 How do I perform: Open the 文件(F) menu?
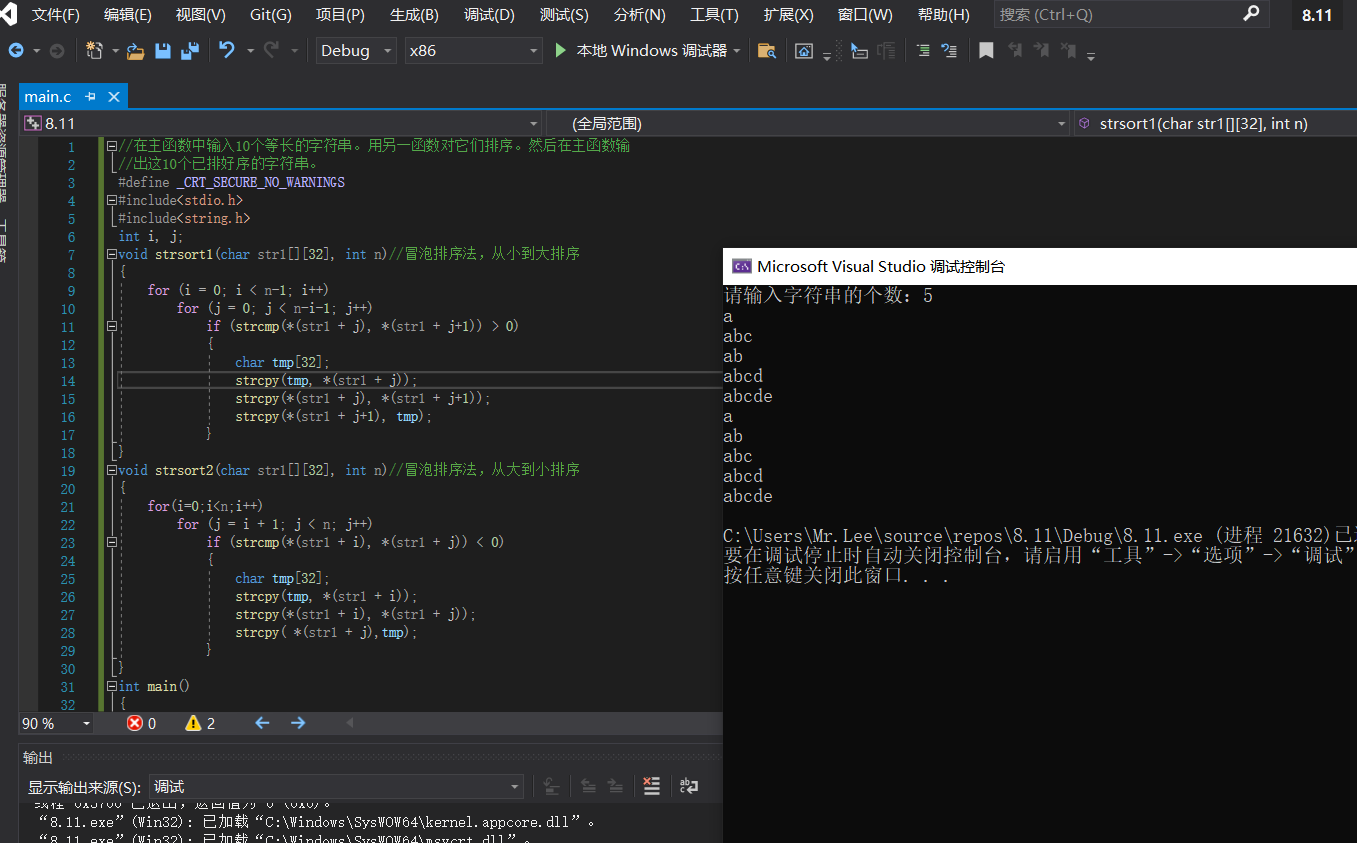(56, 15)
